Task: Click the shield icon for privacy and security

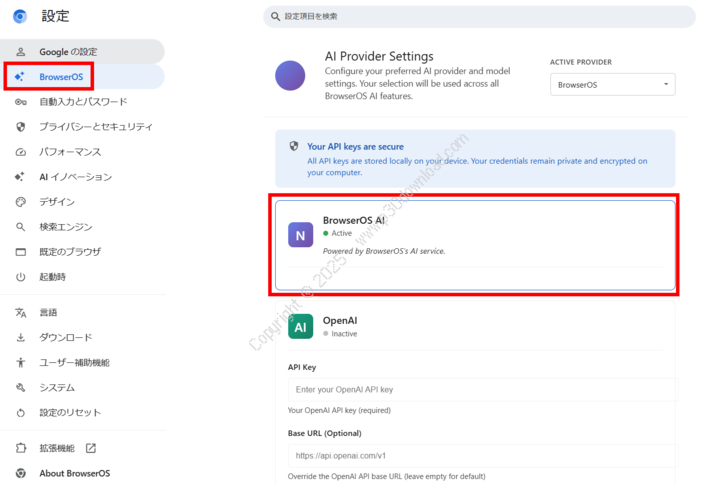Action: point(20,127)
